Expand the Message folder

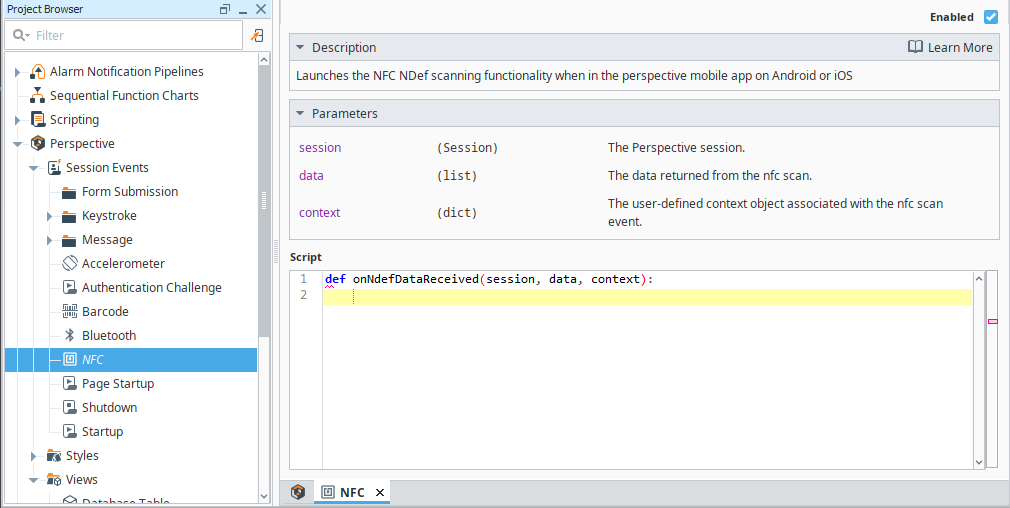click(50, 240)
